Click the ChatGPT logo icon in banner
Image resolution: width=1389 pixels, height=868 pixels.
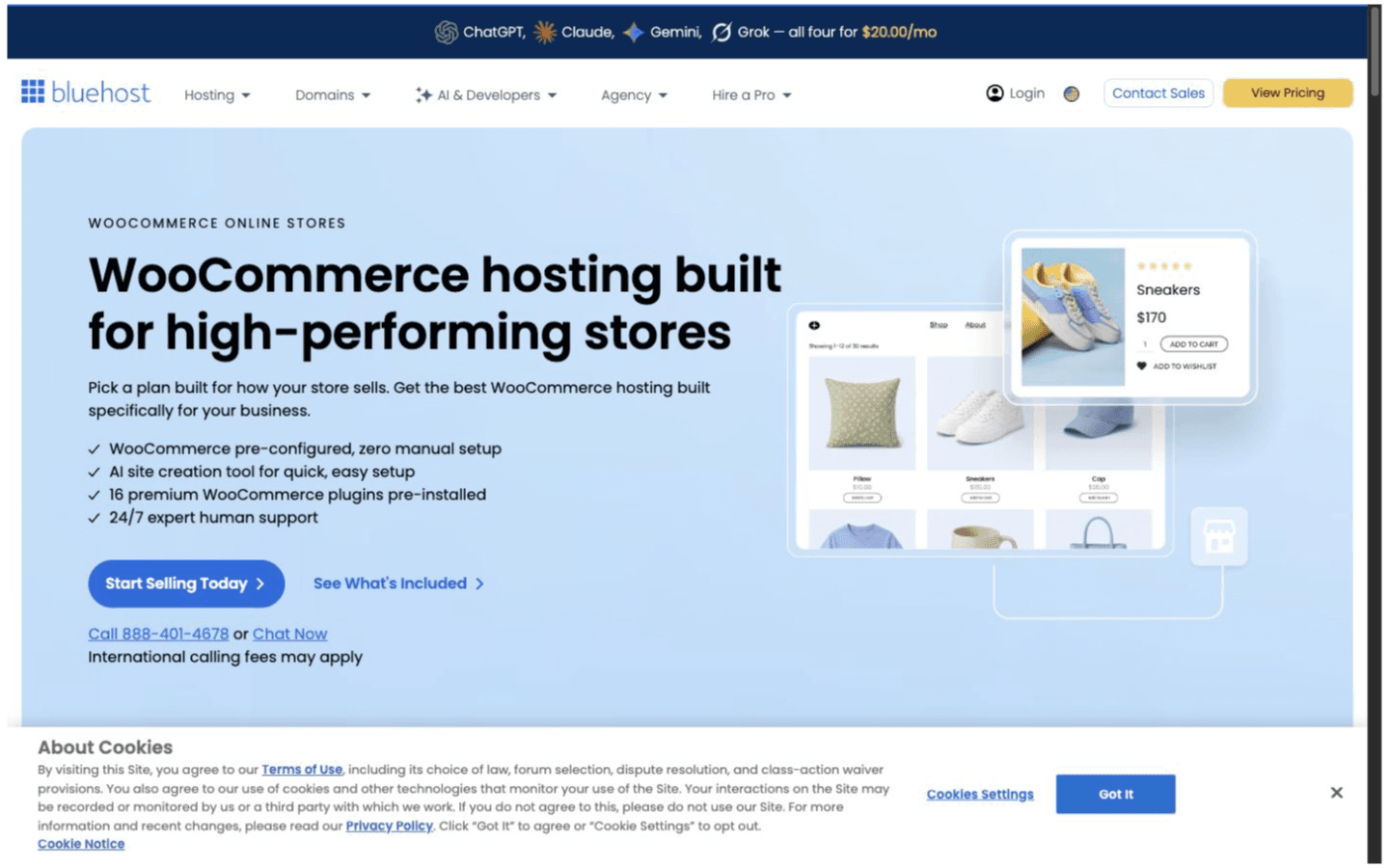coord(446,32)
